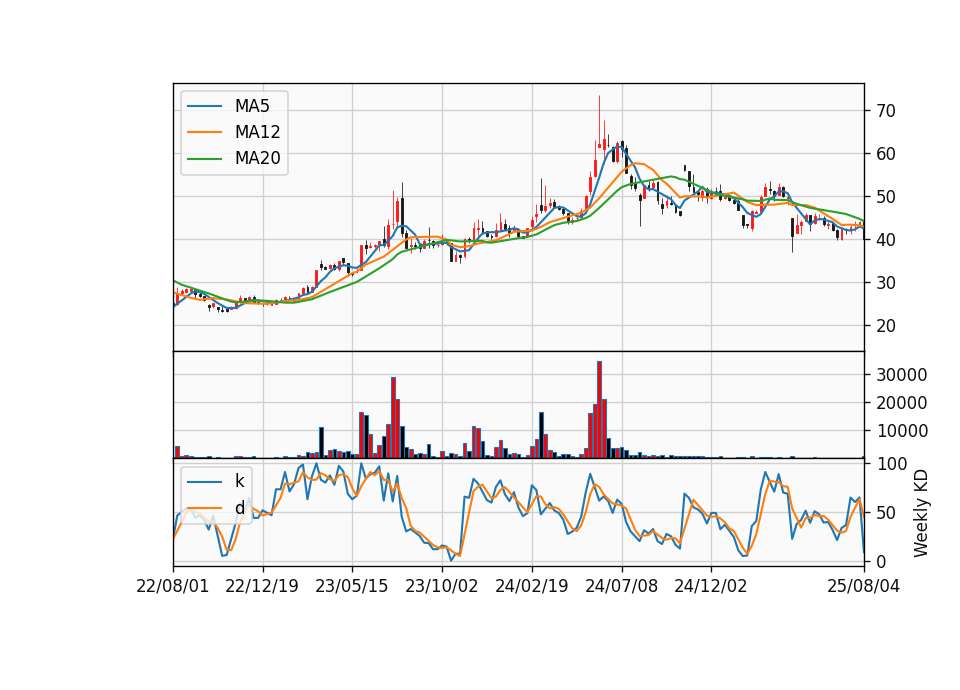Click the 24/12/02 date tick label
Image resolution: width=960 pixels, height=690 pixels.
coord(711,586)
